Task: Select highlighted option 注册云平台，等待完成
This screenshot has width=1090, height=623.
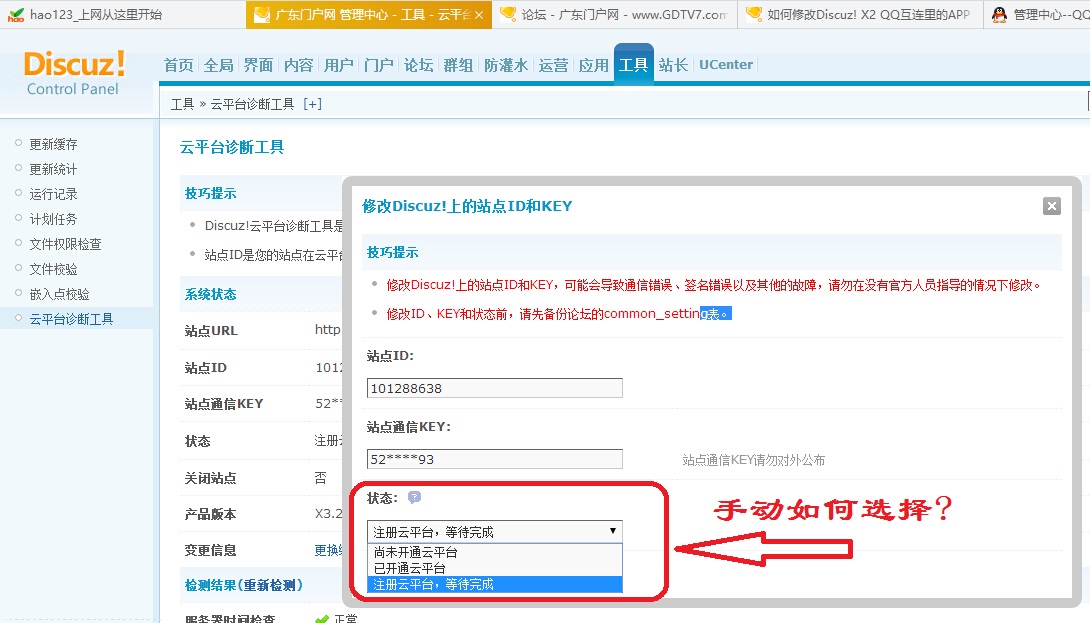Action: (494, 584)
